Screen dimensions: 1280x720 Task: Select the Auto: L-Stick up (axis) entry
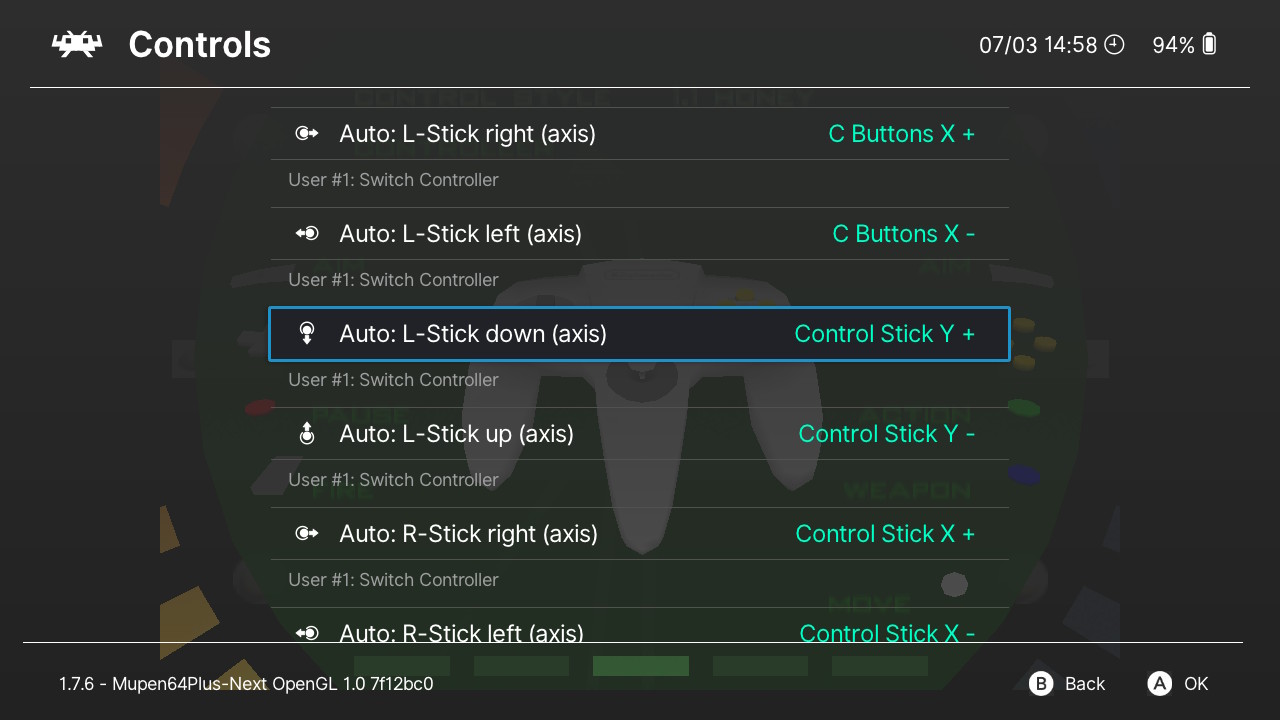tap(640, 434)
